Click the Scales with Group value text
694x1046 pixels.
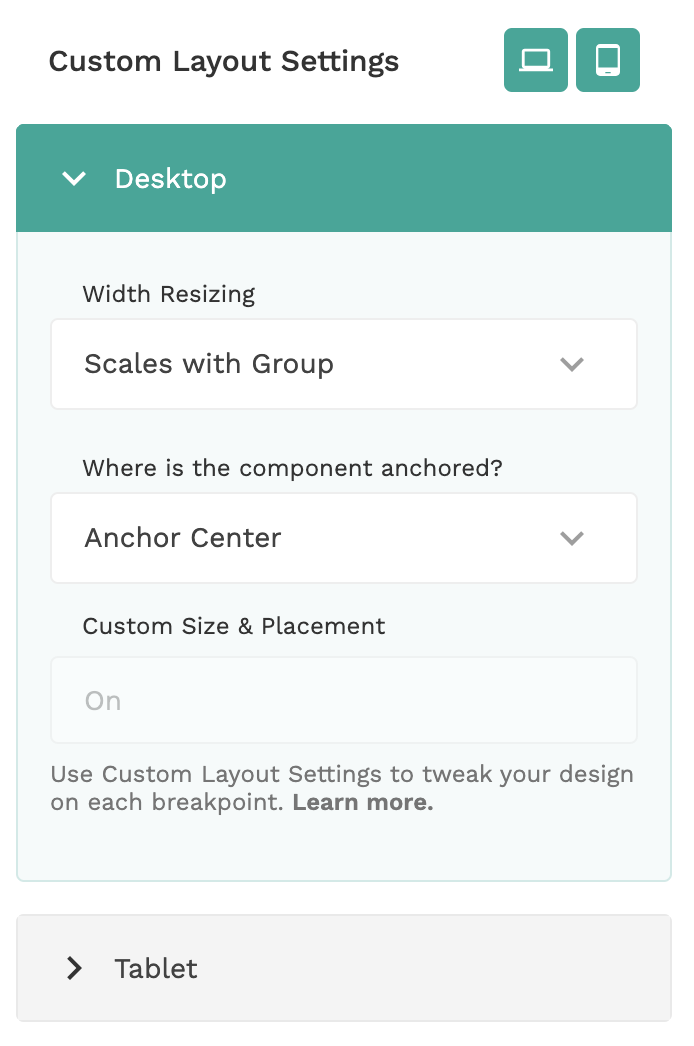[x=209, y=364]
